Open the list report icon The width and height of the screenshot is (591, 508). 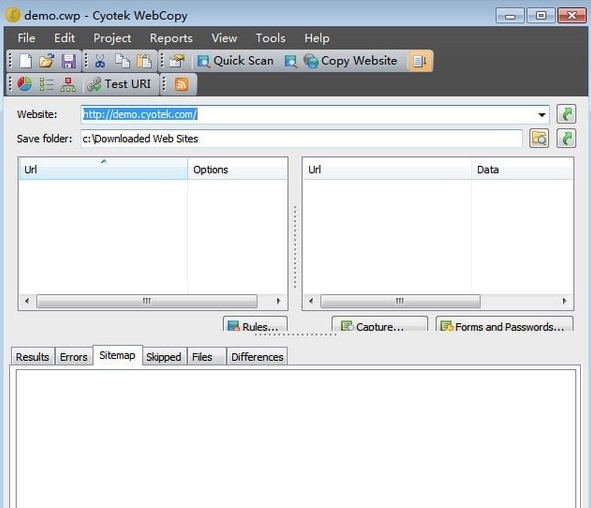click(46, 84)
